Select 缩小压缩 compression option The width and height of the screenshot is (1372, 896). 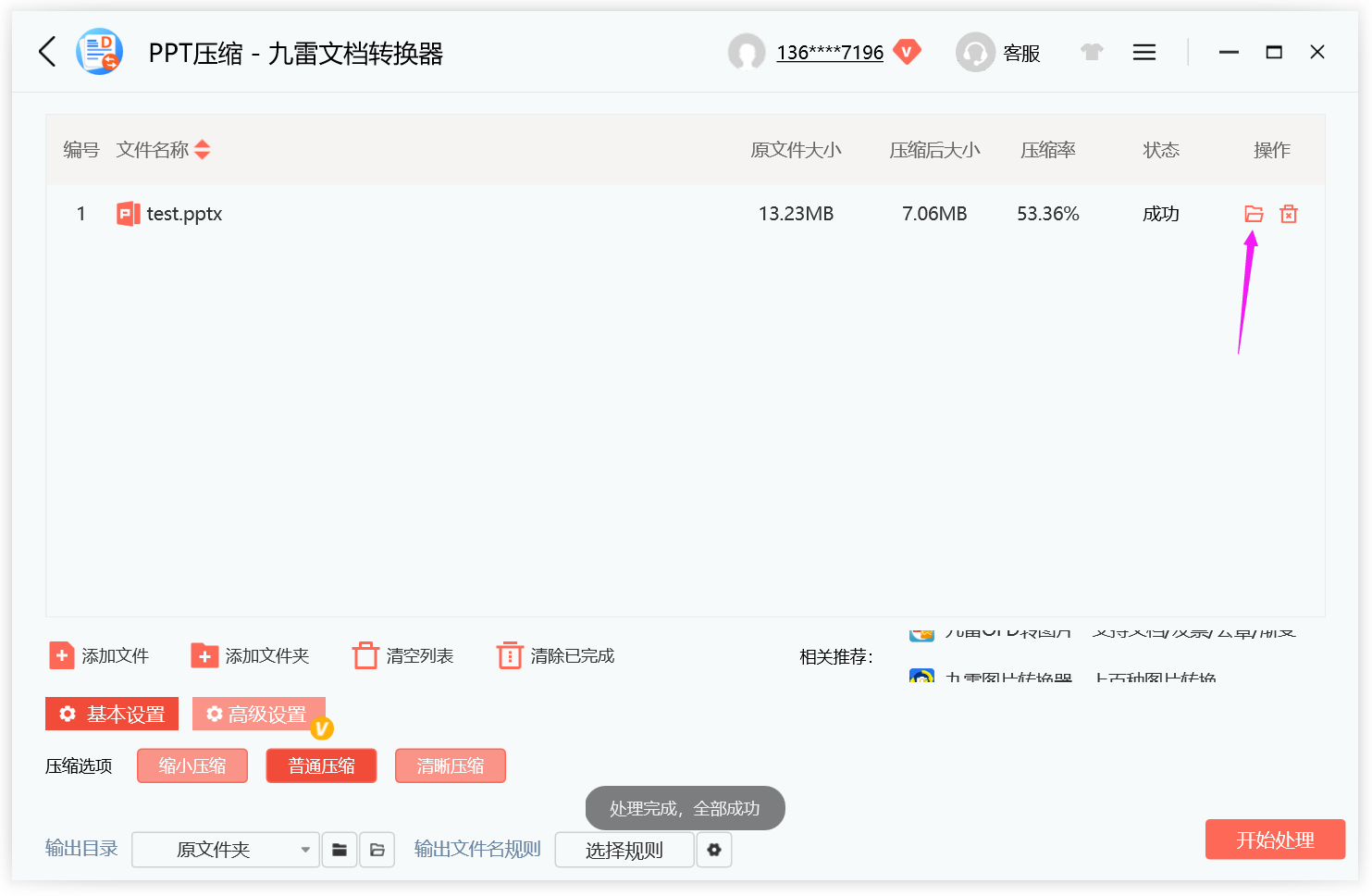[192, 765]
